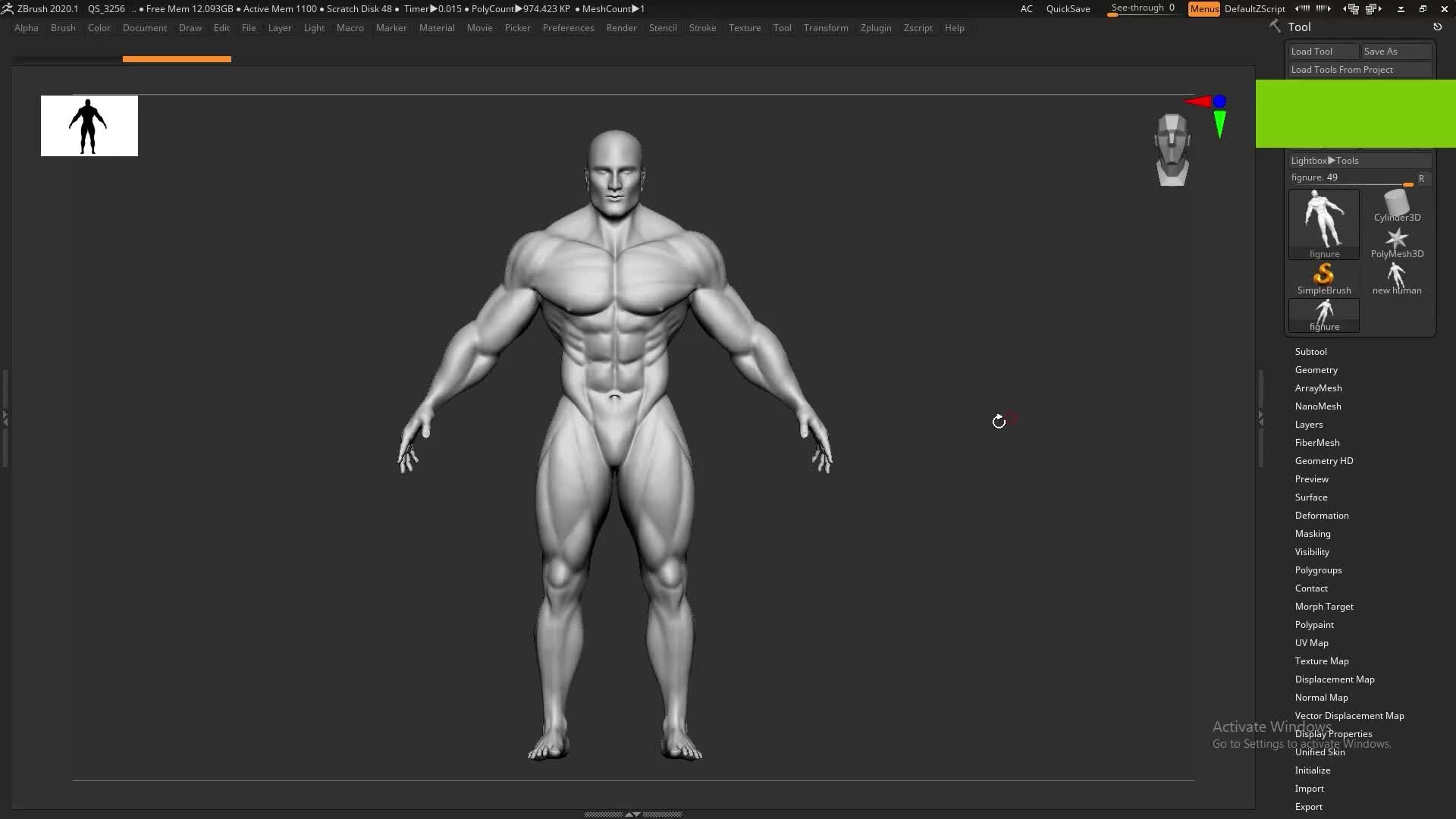Toggle the AC button near QuickSave
The height and width of the screenshot is (819, 1456).
pos(1027,8)
